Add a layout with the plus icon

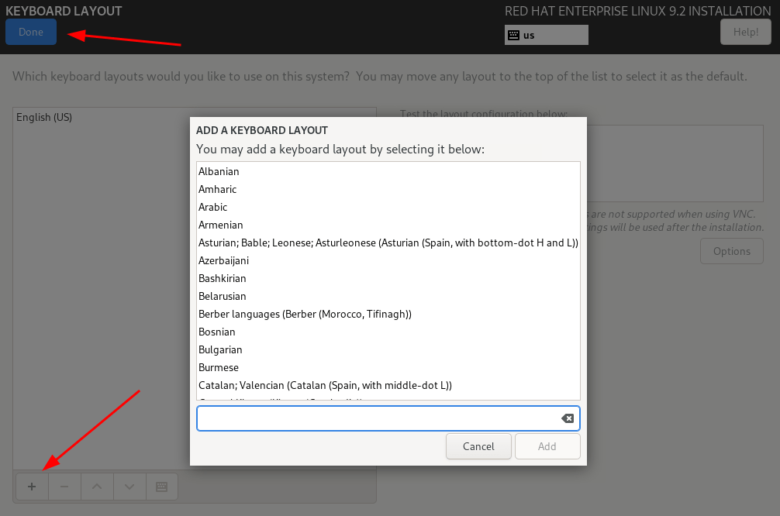[32, 487]
